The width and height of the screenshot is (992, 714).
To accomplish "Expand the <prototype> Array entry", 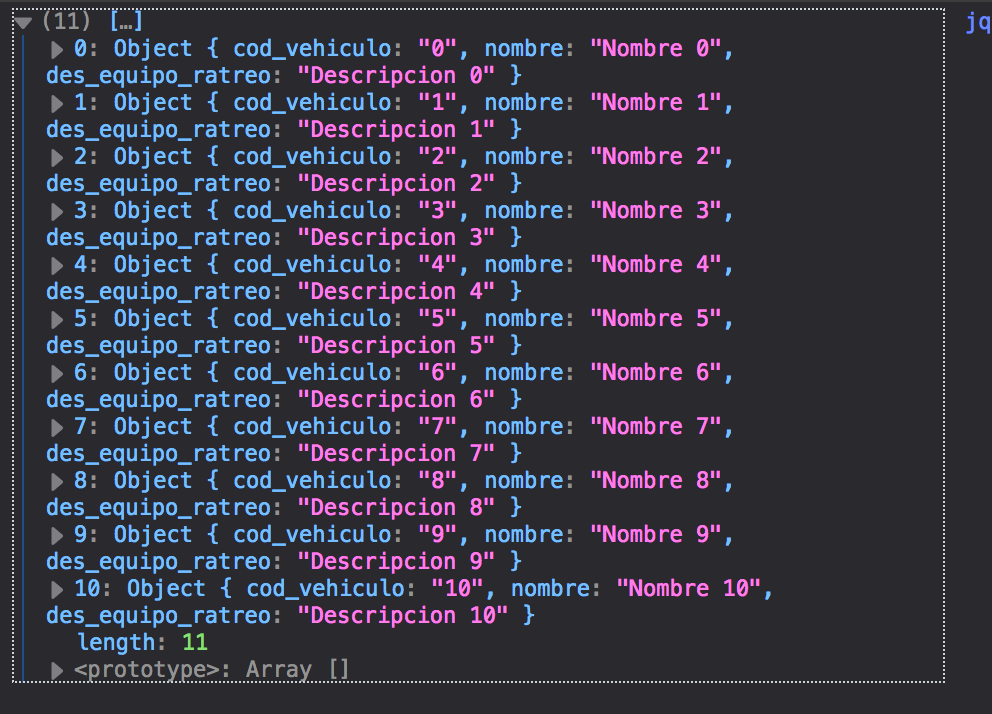I will [57, 668].
